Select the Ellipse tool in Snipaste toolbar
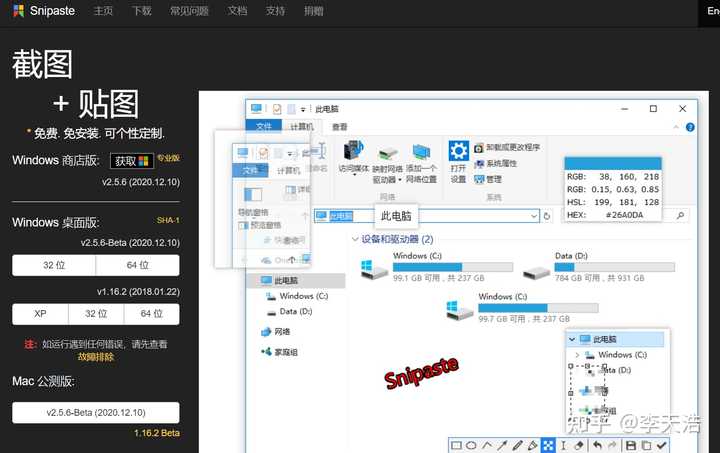Viewport: 720px width, 453px height. (x=471, y=445)
